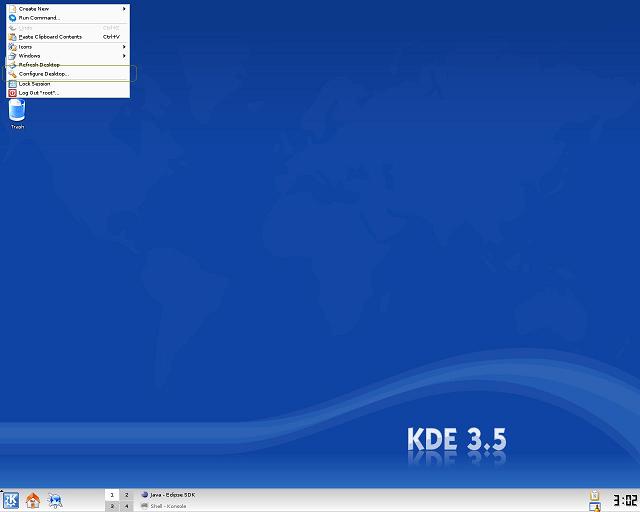640x512 pixels.
Task: Activate Java - Eclipse SDK taskbar entry
Action: [168, 495]
